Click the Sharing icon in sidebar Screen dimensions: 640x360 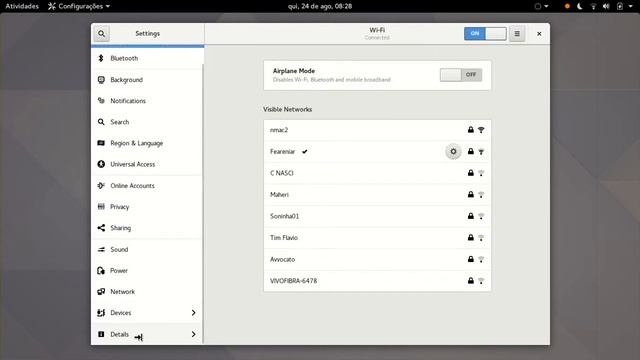pyautogui.click(x=101, y=228)
